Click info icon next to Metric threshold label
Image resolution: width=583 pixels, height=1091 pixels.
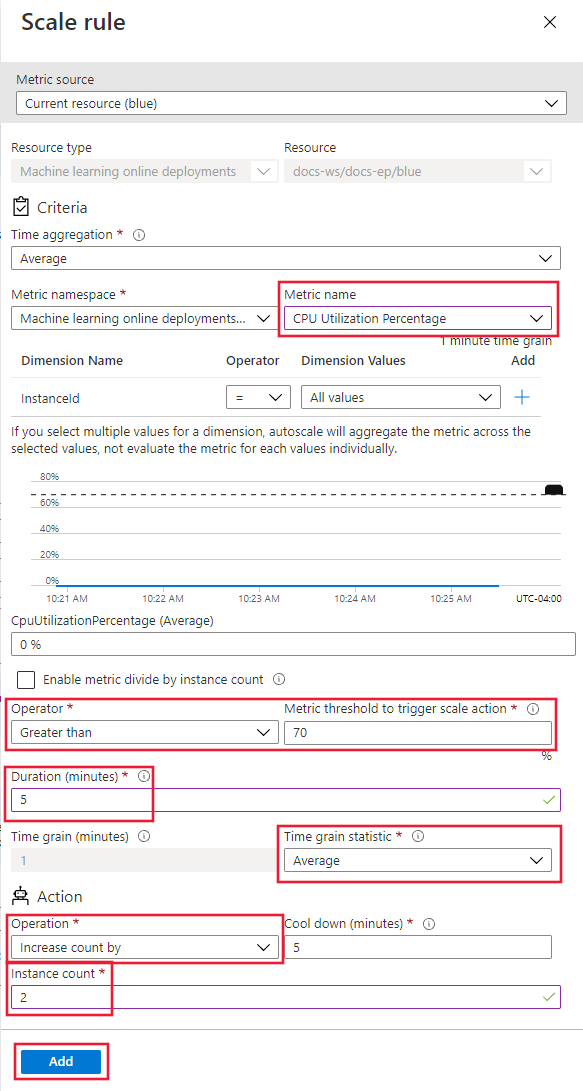pos(534,709)
